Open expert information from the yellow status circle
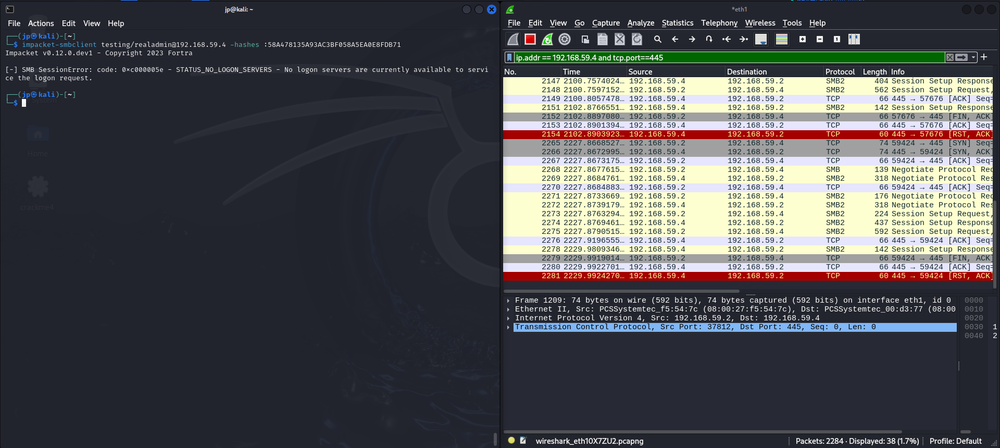 pos(511,441)
